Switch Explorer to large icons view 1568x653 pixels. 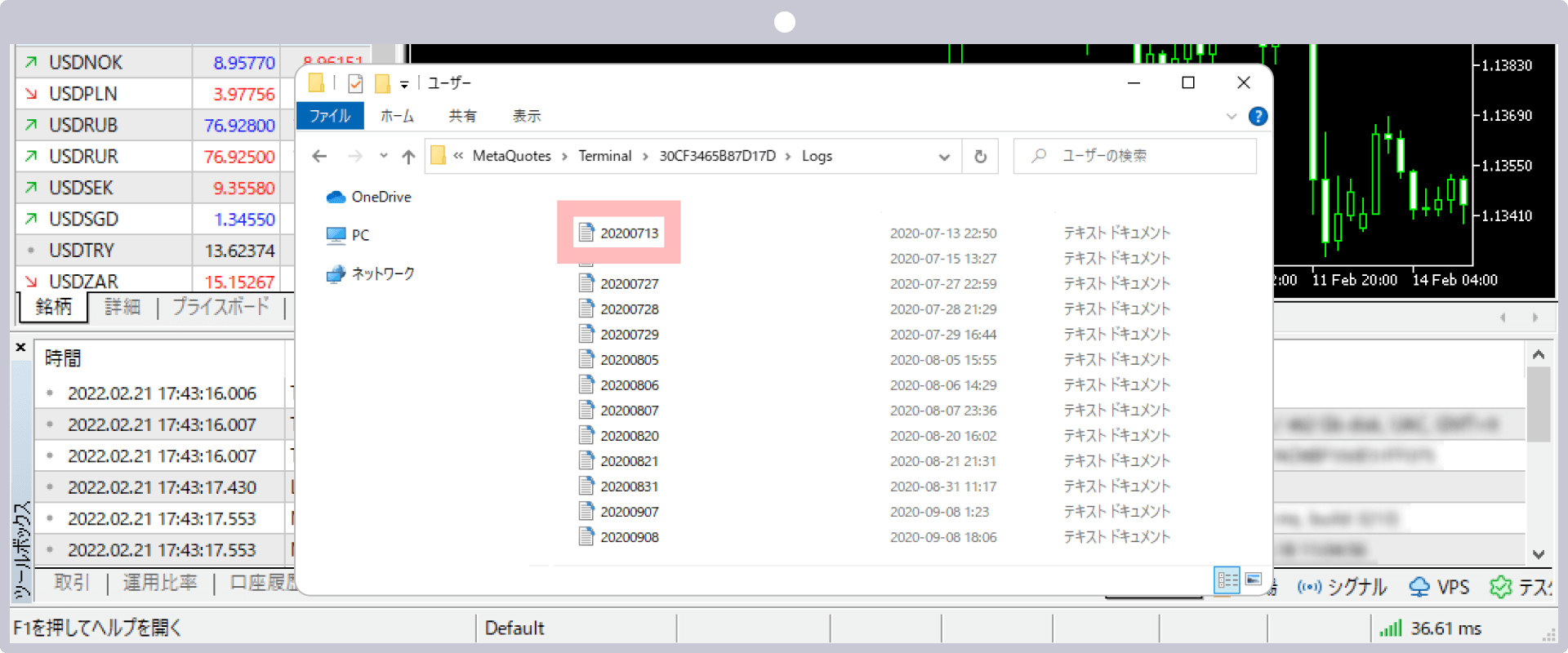coord(1254,580)
